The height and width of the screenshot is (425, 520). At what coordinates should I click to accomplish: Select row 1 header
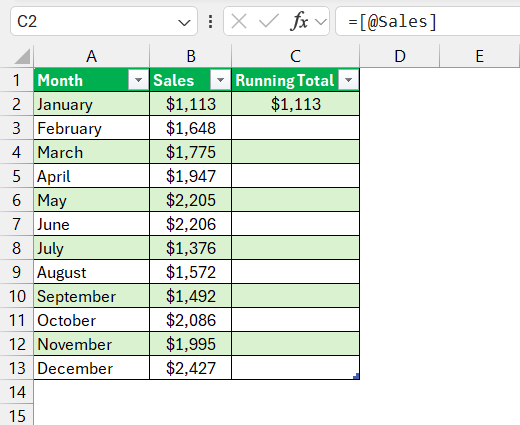[x=17, y=80]
